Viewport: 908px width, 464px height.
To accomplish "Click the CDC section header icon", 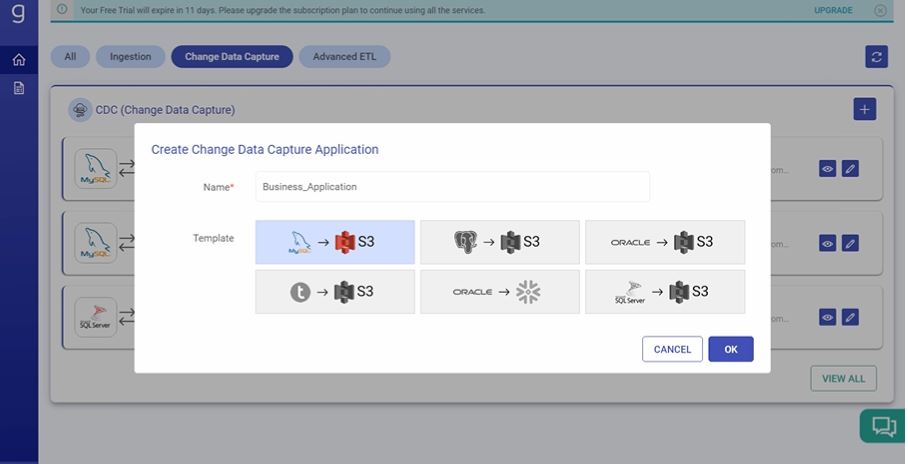I will click(x=80, y=109).
